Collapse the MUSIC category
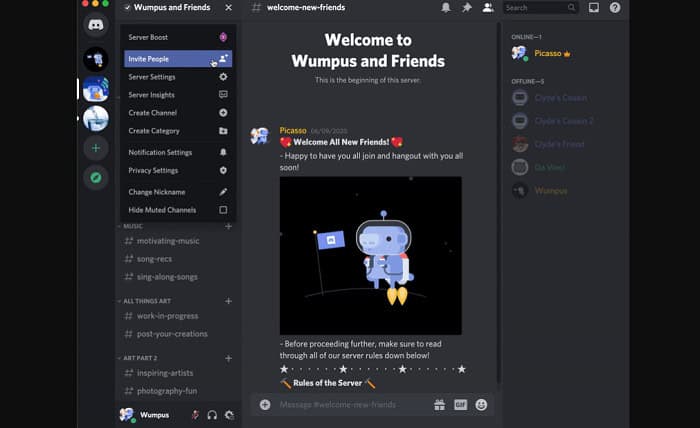The width and height of the screenshot is (700, 428). click(133, 226)
